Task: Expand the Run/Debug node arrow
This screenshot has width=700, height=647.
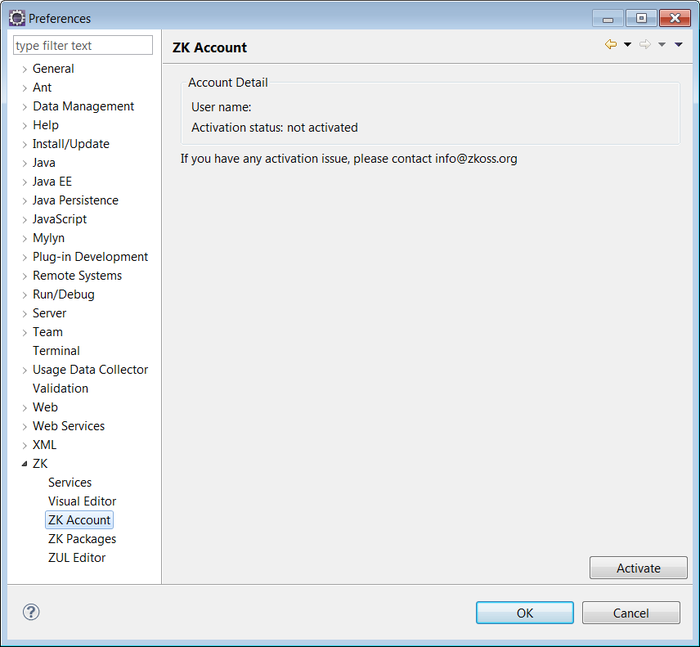Action: coord(25,295)
